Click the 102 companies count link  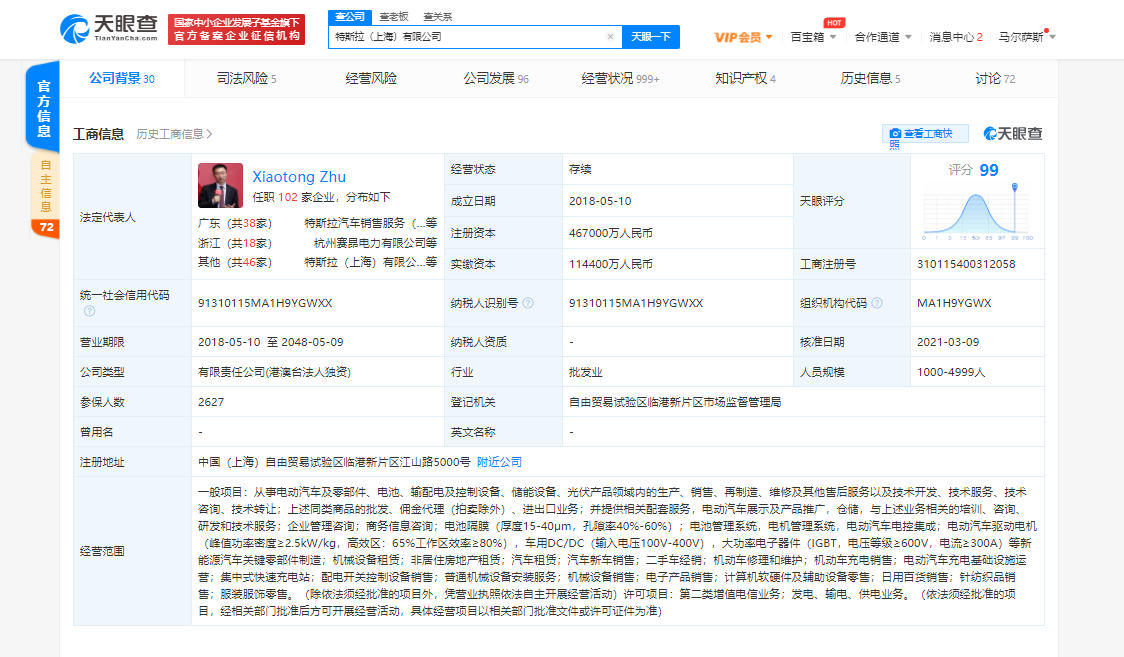coord(287,197)
